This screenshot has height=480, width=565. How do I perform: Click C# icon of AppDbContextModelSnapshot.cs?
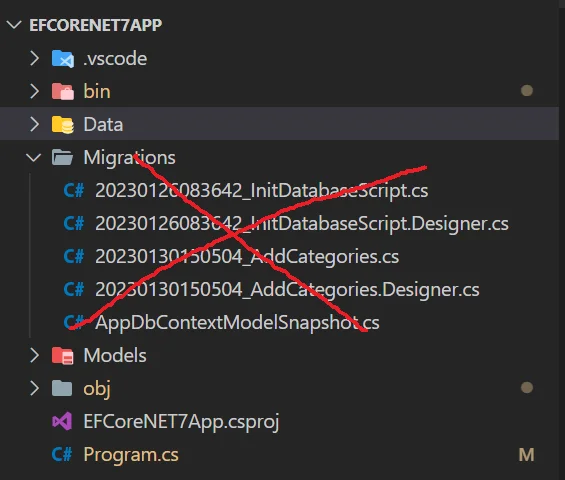pyautogui.click(x=74, y=322)
